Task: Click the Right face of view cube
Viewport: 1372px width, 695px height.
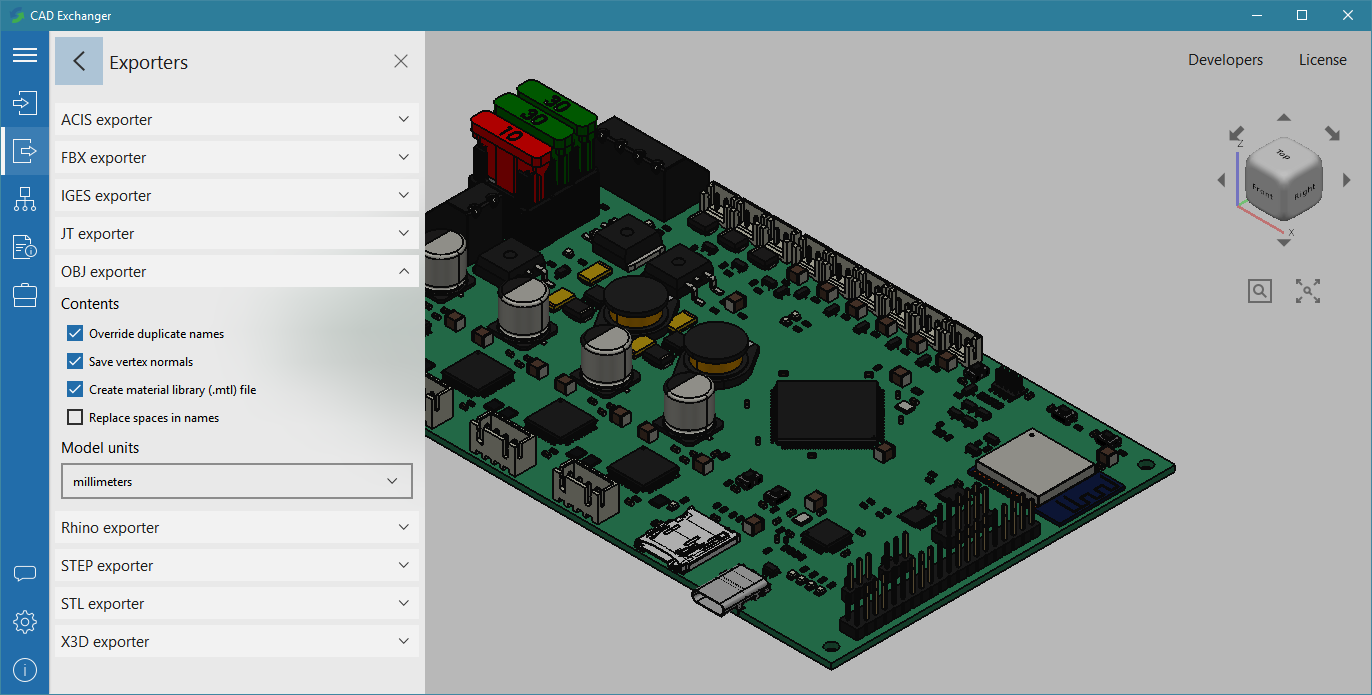Action: (1303, 193)
